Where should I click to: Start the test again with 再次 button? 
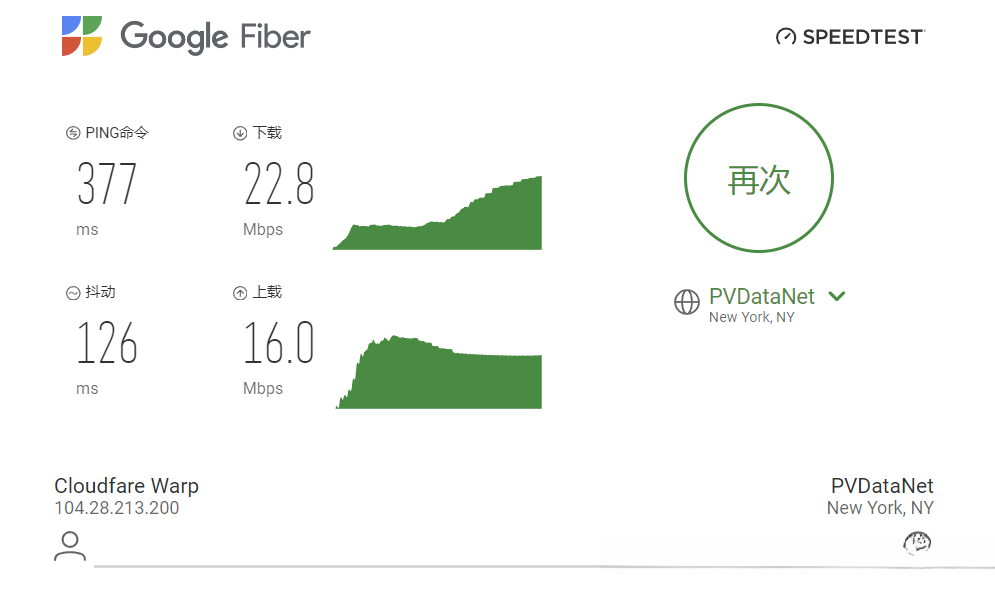[x=759, y=178]
